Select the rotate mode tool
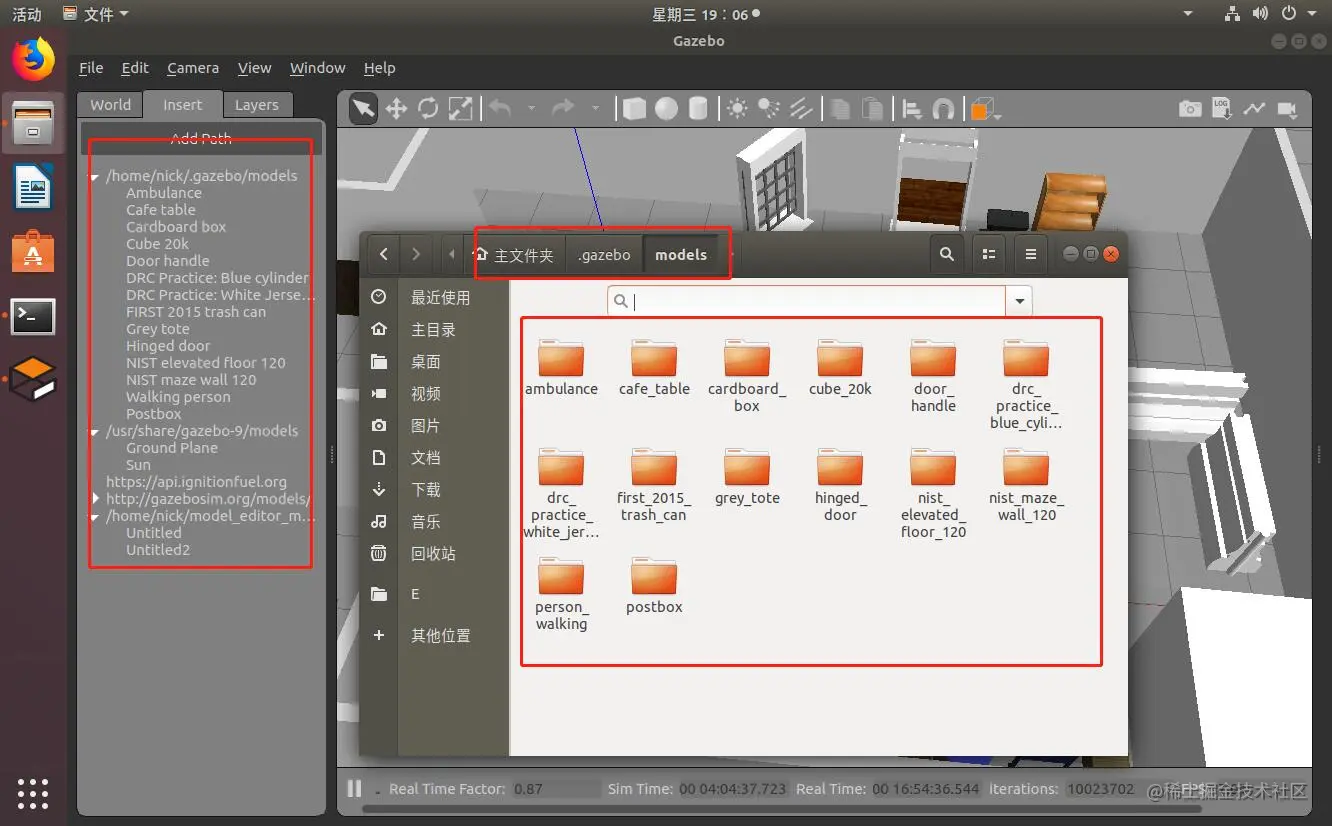Viewport: 1332px width, 826px height. click(x=428, y=109)
